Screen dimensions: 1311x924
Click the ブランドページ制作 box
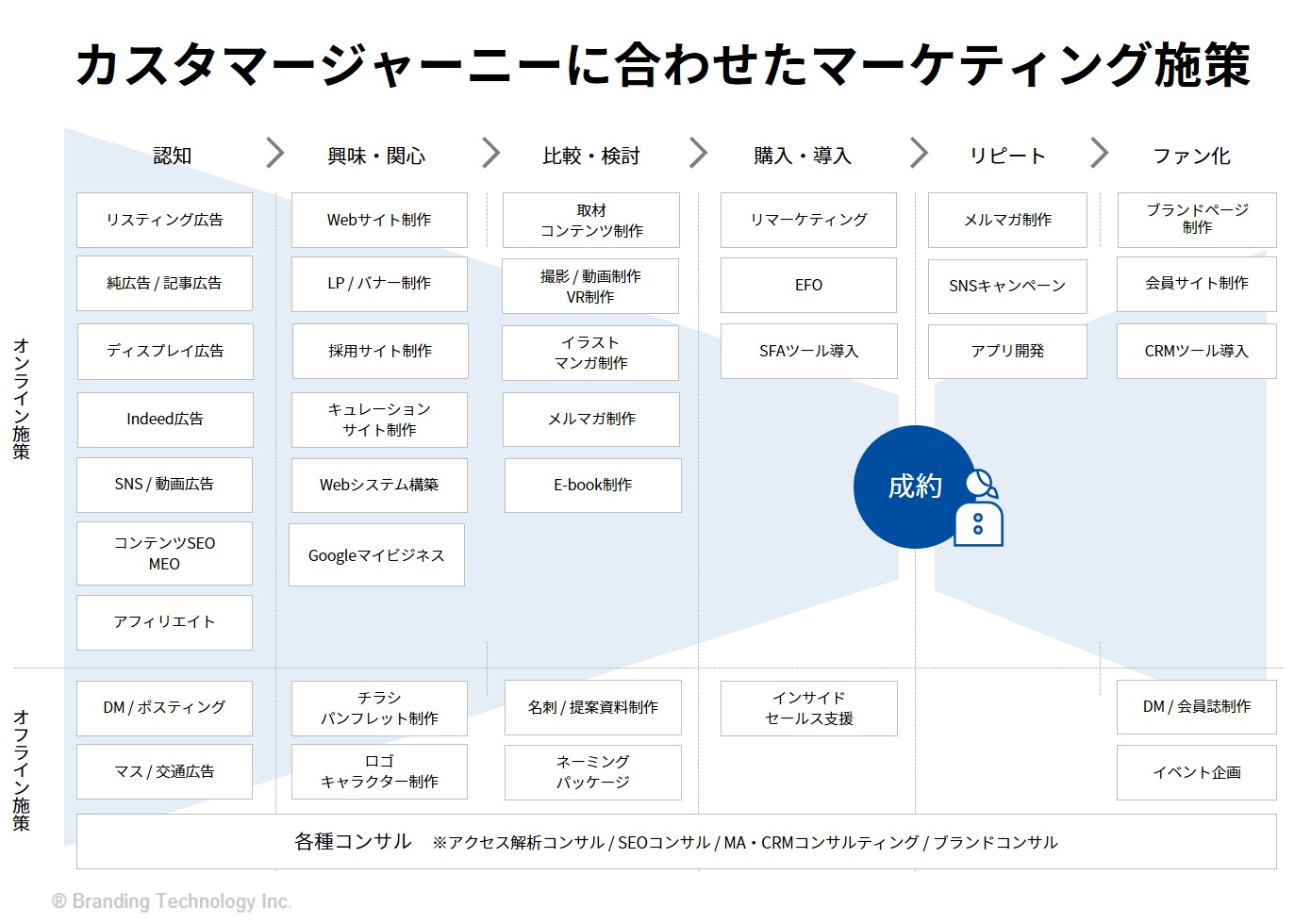pos(1197,220)
